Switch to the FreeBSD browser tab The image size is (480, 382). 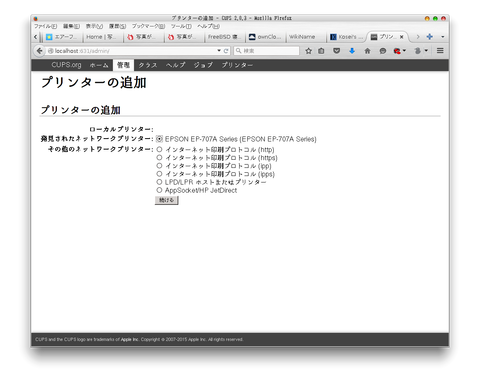(x=224, y=37)
